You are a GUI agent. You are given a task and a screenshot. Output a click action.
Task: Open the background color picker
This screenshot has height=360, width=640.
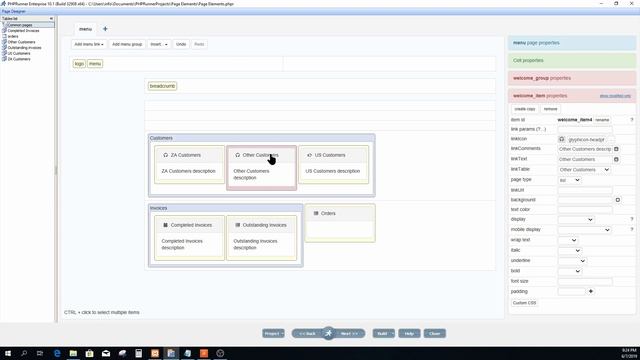coord(618,200)
